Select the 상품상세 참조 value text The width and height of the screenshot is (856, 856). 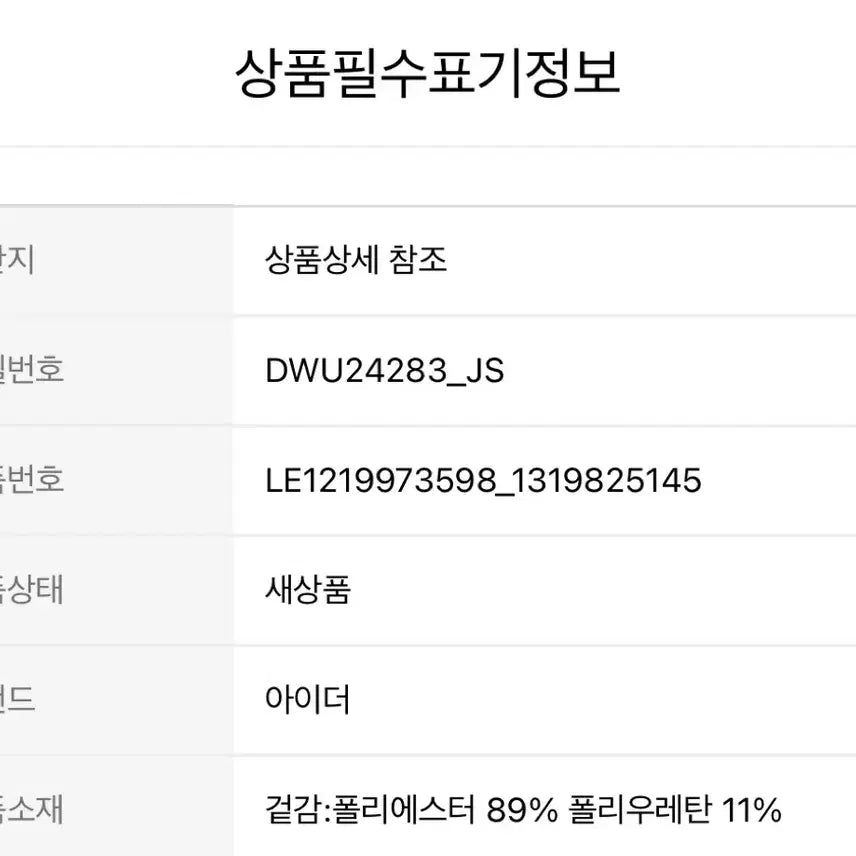[x=356, y=261]
